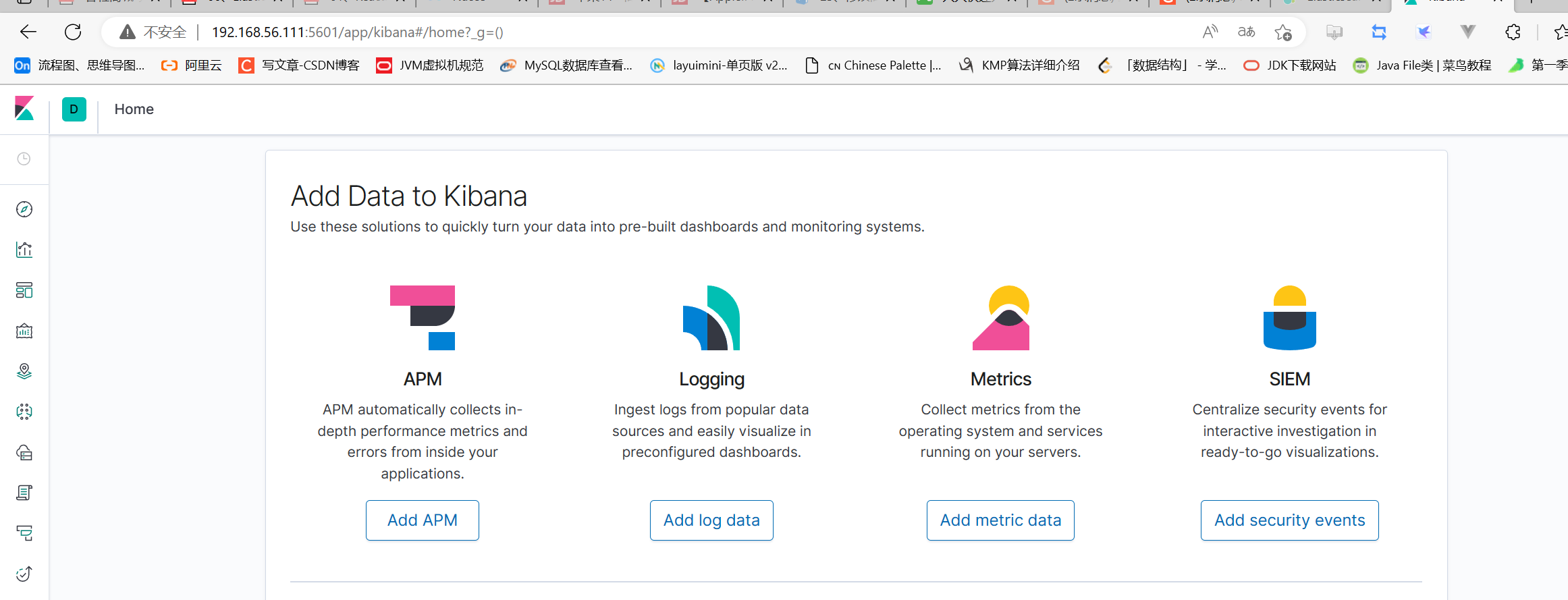Open layuimini-单页版 bookmark

click(x=719, y=65)
